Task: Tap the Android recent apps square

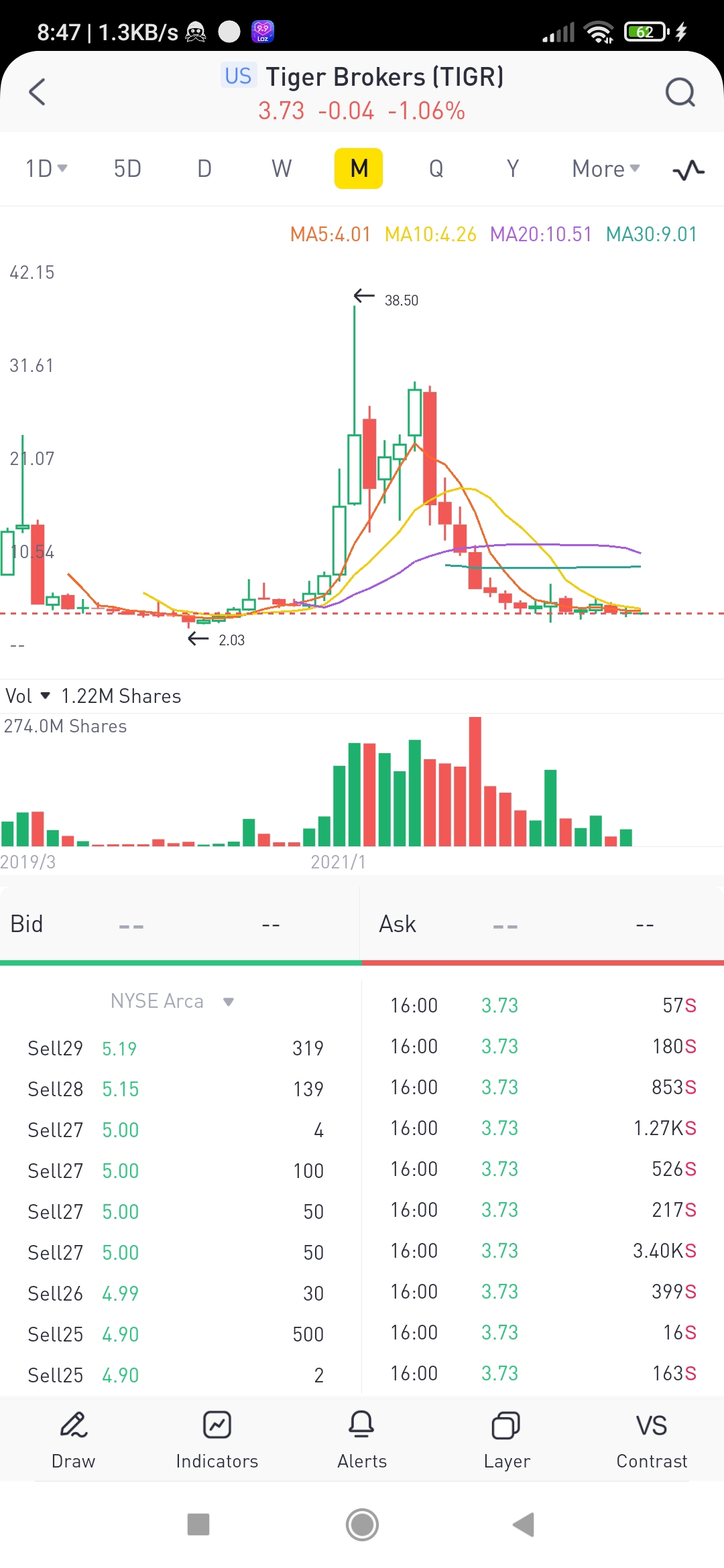Action: tap(198, 1524)
